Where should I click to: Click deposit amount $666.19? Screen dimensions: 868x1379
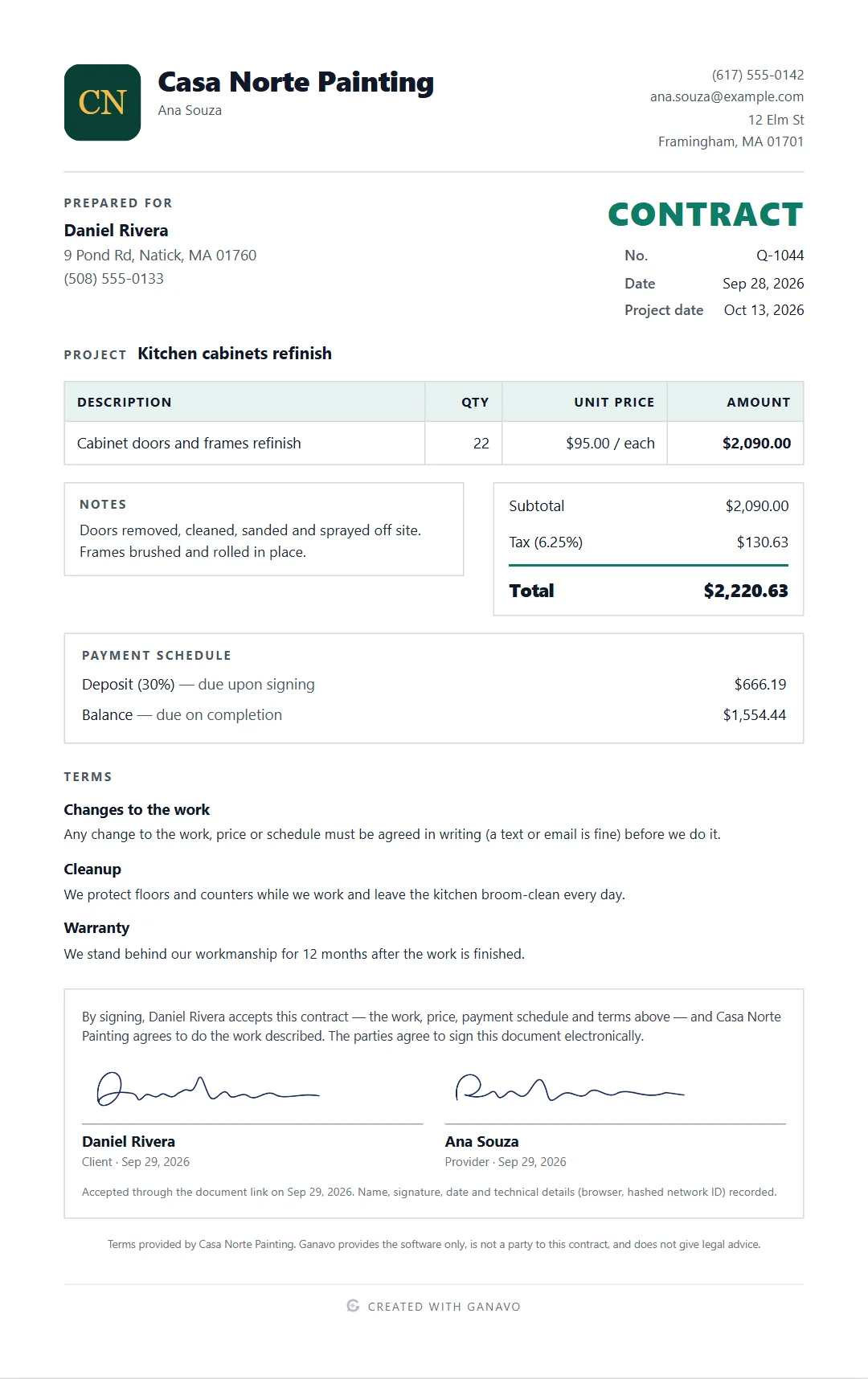click(760, 685)
